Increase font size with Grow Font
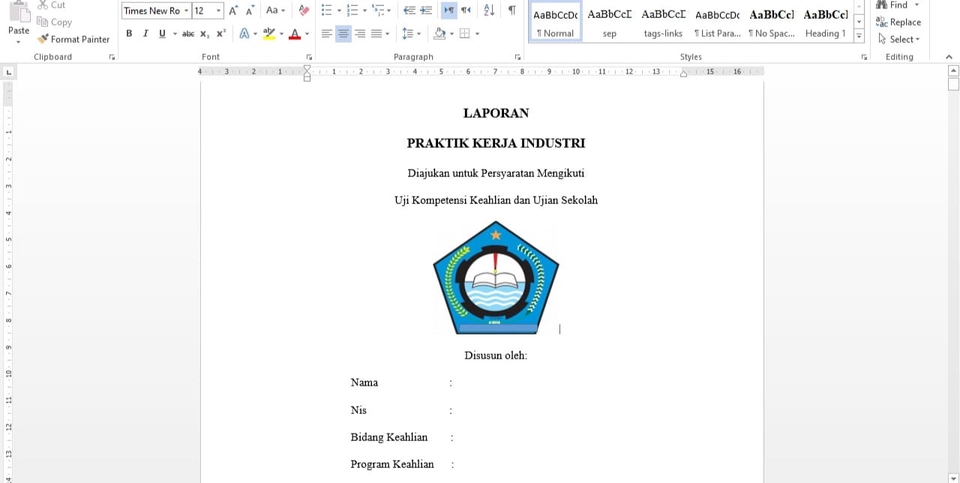 point(233,10)
